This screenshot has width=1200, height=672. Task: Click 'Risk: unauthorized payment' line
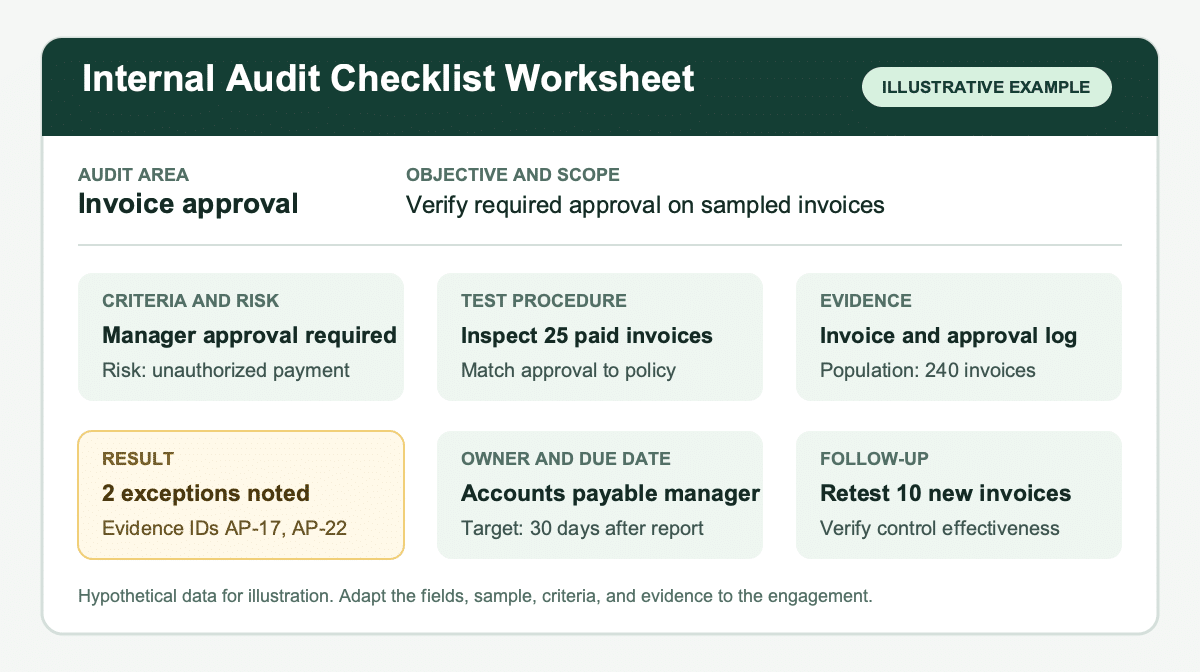pyautogui.click(x=226, y=370)
